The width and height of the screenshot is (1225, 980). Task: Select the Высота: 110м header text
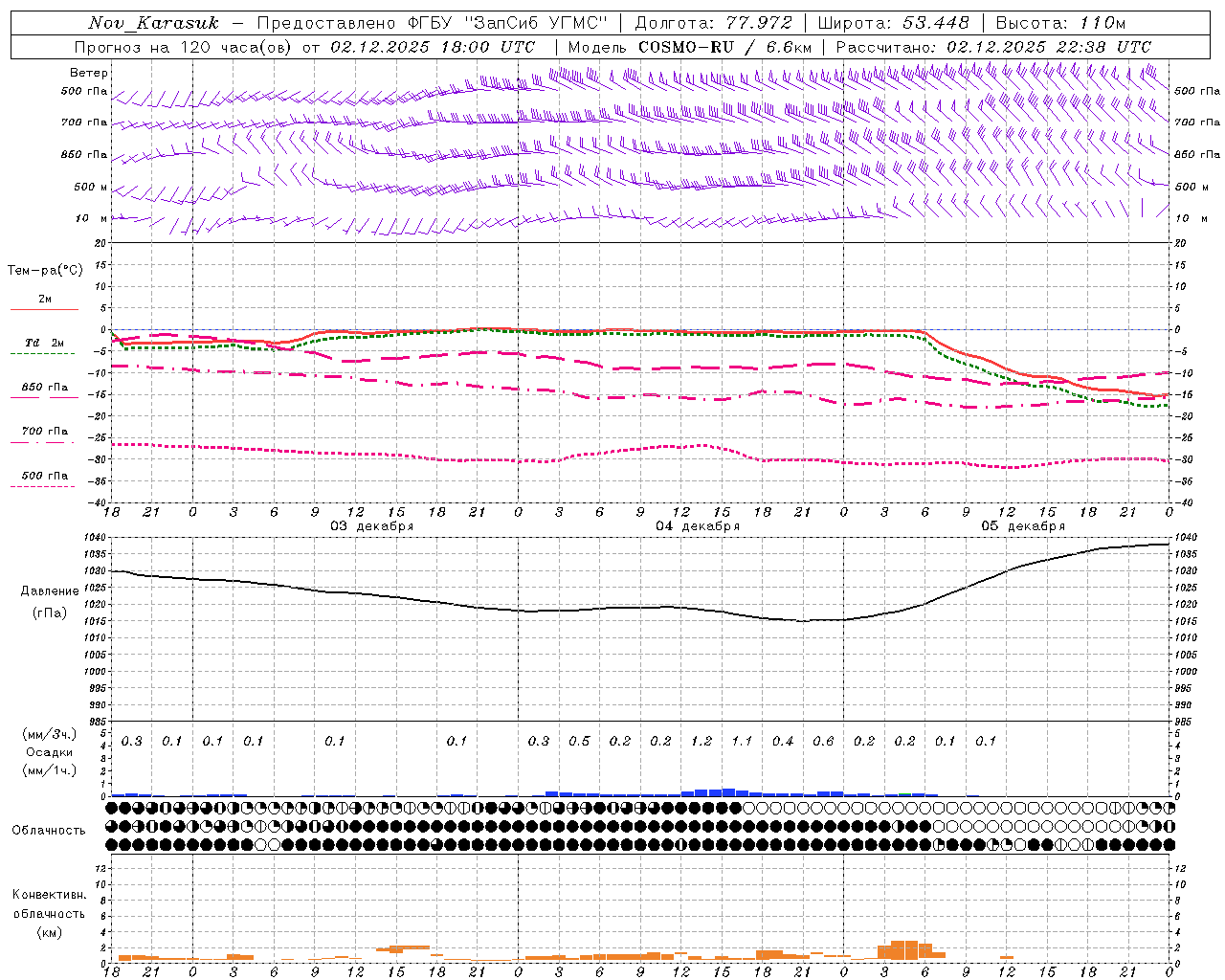coord(1061,23)
